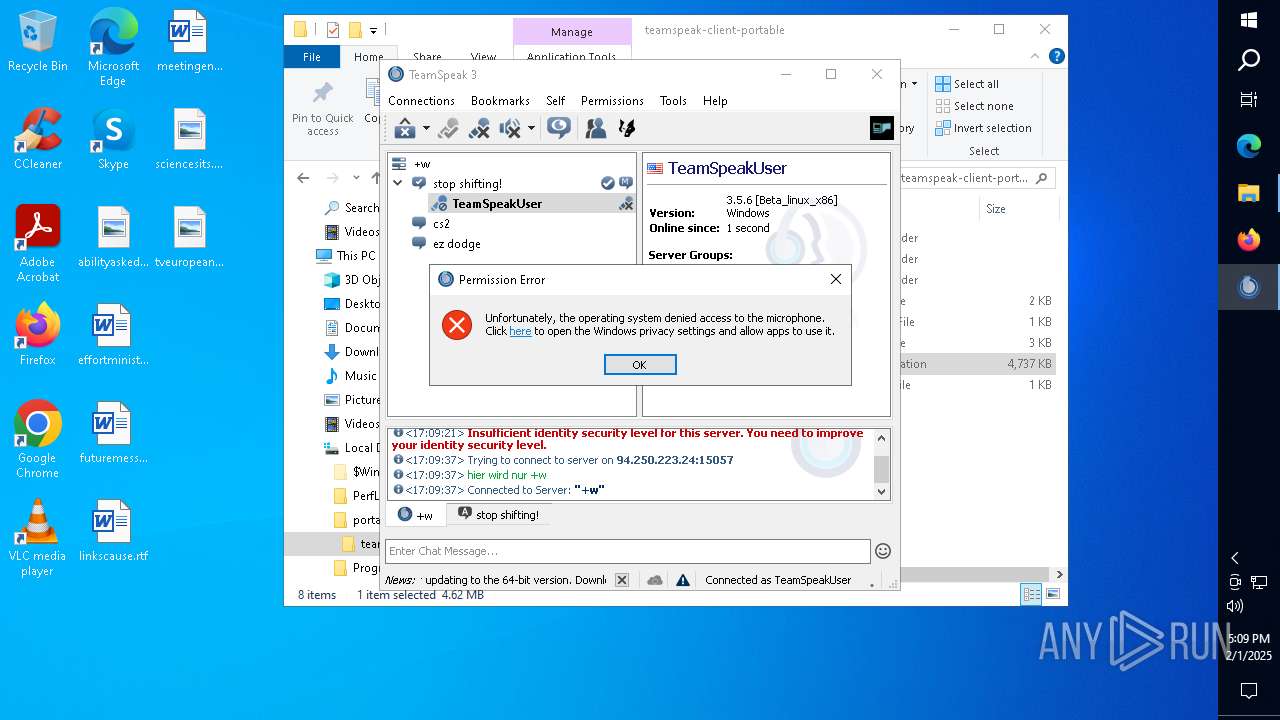
Task: Click Select none in Explorer ribbon
Action: [974, 106]
